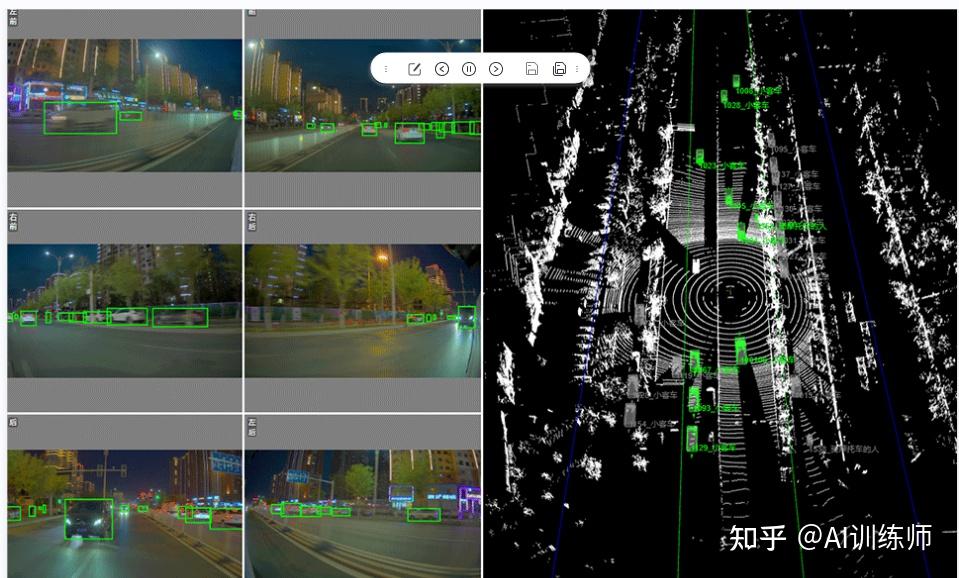The height and width of the screenshot is (578, 959).
Task: Select the top-middle front camera view
Action: 363,105
